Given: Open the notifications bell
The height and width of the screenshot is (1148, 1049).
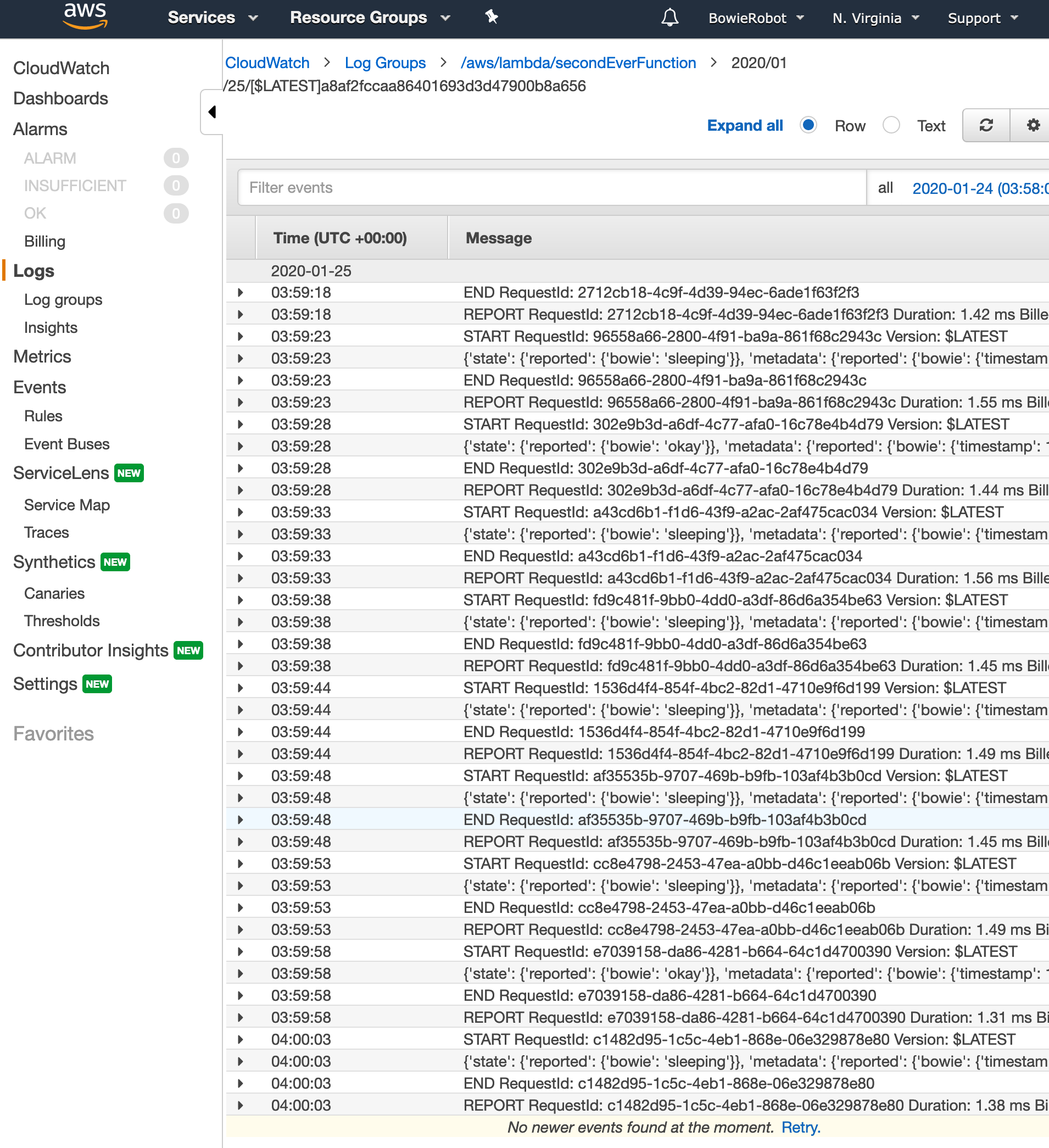Looking at the screenshot, I should click(669, 18).
